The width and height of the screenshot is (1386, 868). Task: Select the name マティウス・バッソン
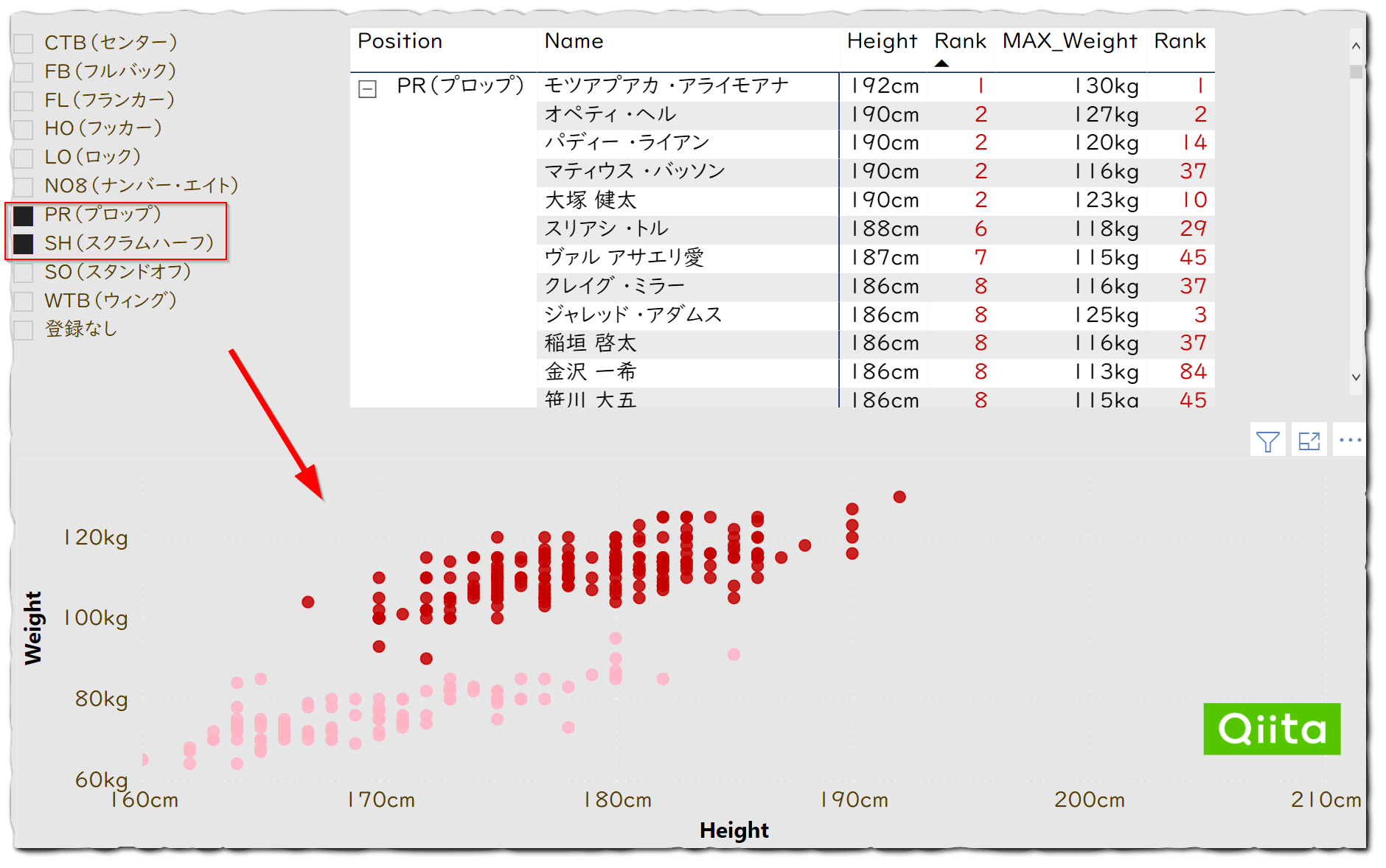635,172
